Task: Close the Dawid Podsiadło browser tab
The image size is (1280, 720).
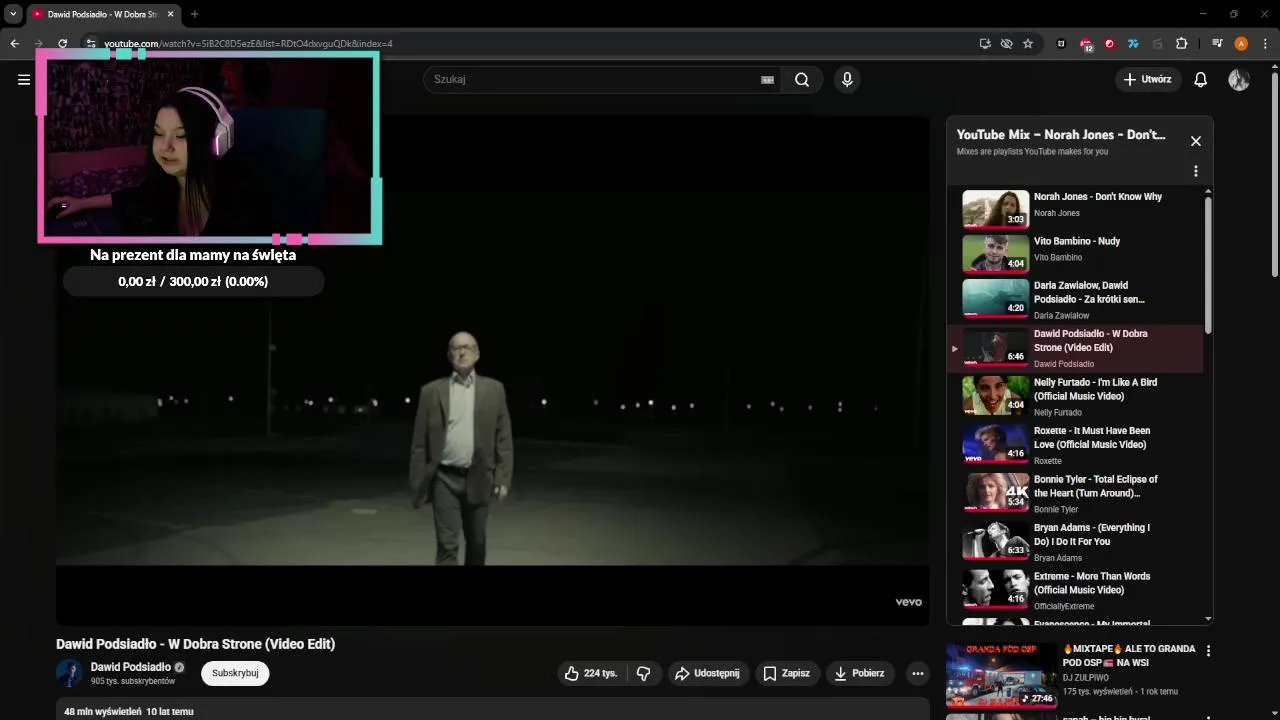Action: point(171,14)
